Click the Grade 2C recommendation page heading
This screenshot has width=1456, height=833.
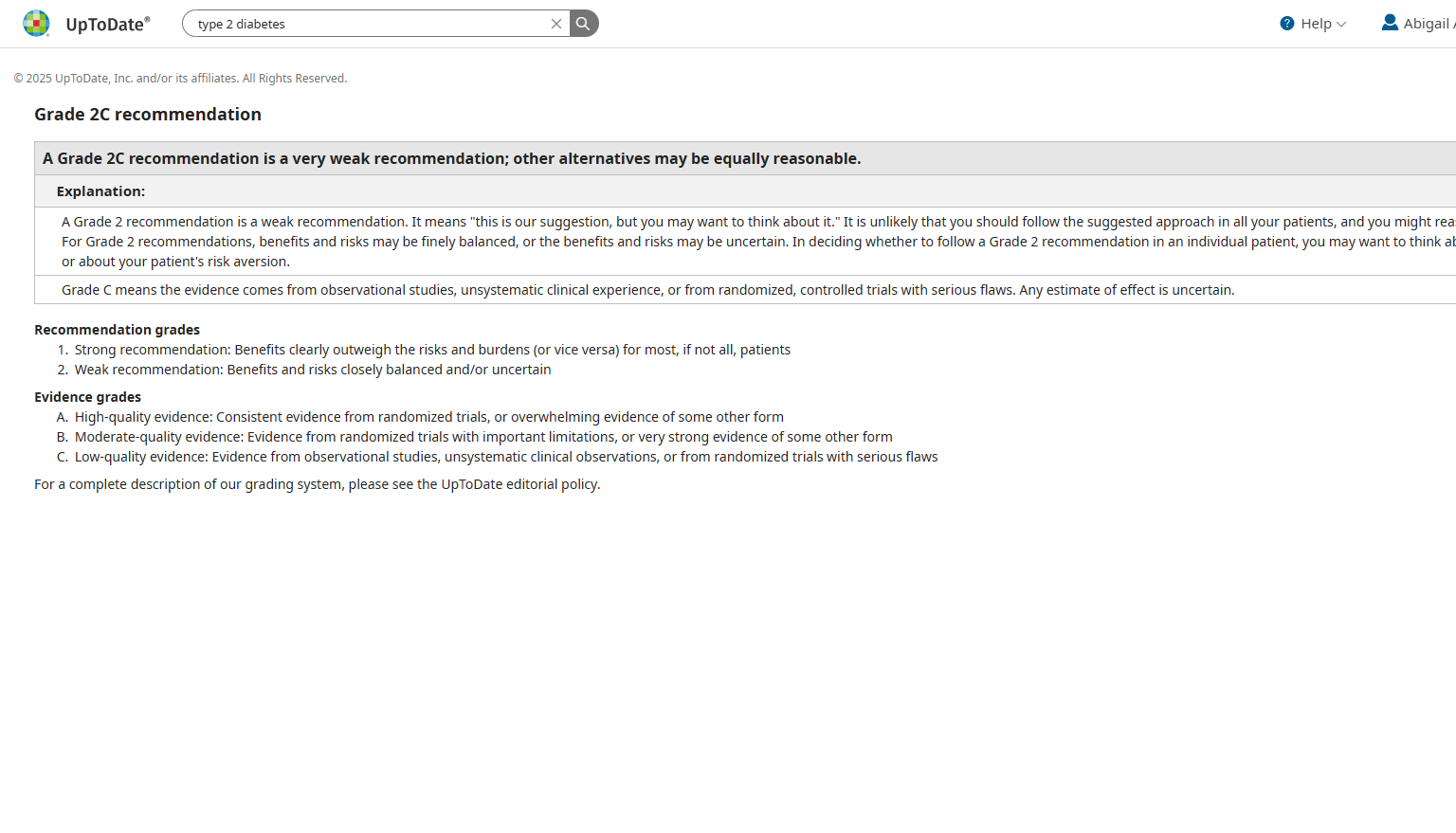pyautogui.click(x=148, y=115)
